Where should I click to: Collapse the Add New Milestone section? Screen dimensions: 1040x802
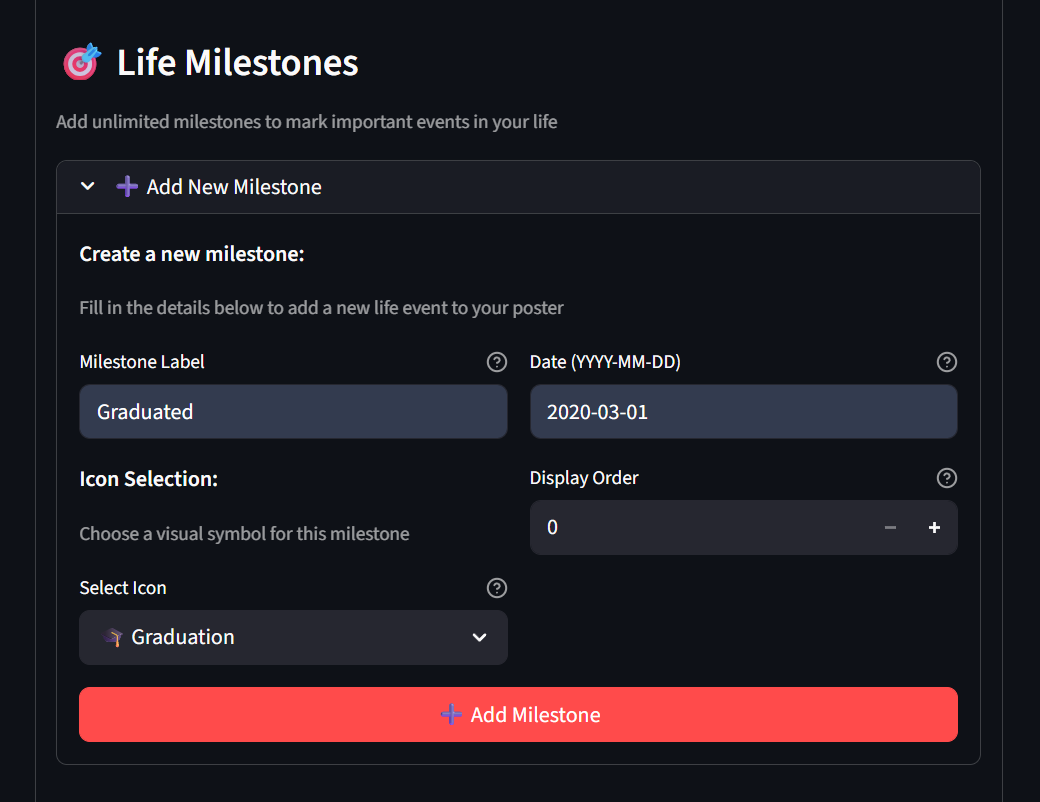(x=87, y=186)
